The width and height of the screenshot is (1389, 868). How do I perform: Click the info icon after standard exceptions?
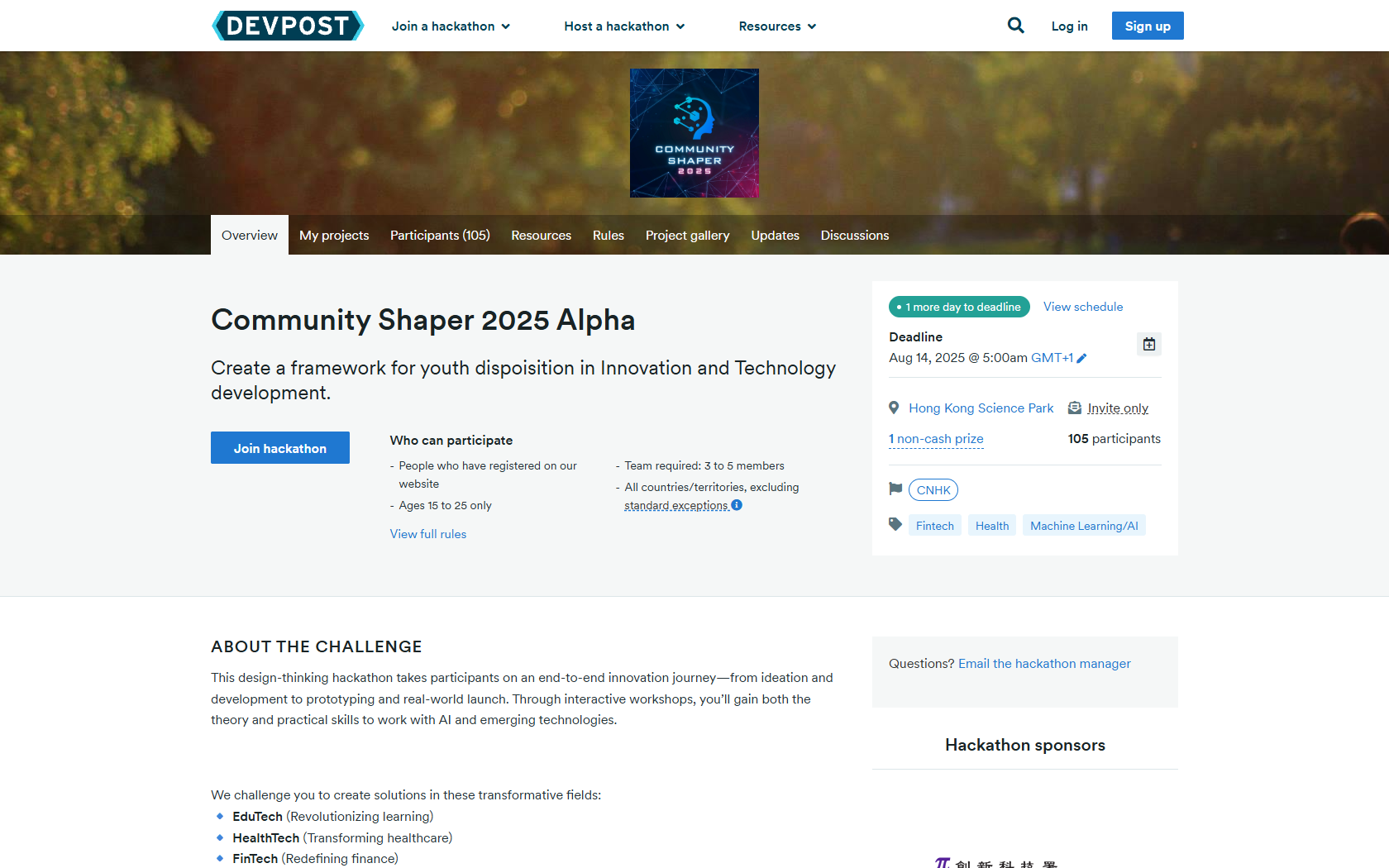pos(737,505)
